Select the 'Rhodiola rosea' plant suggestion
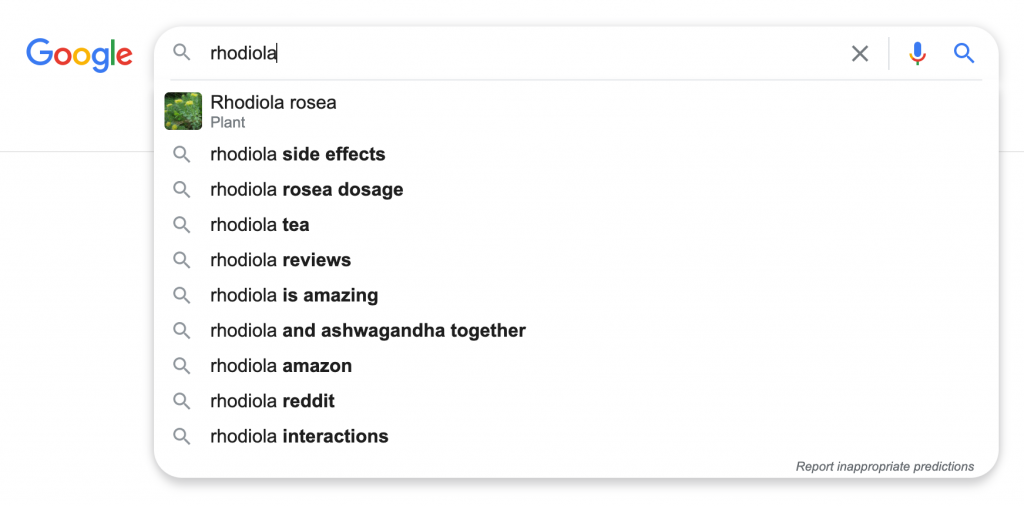1024x506 pixels. coord(576,111)
